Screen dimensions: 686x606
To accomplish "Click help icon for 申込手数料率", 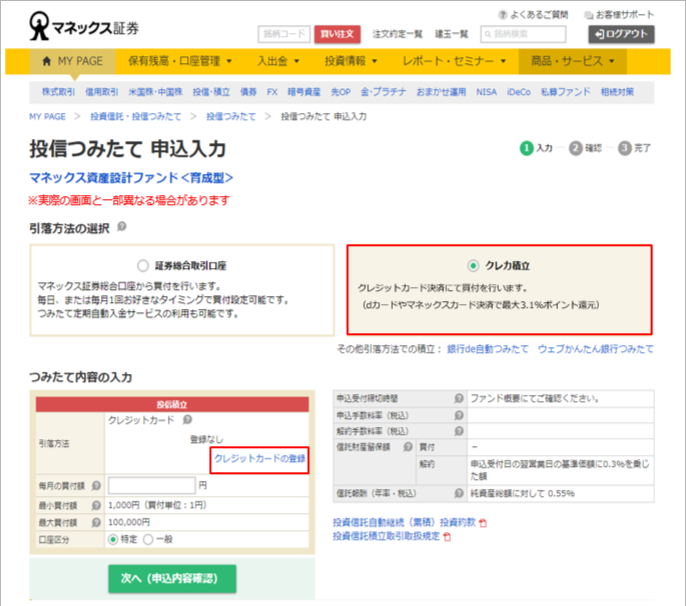I will [458, 415].
